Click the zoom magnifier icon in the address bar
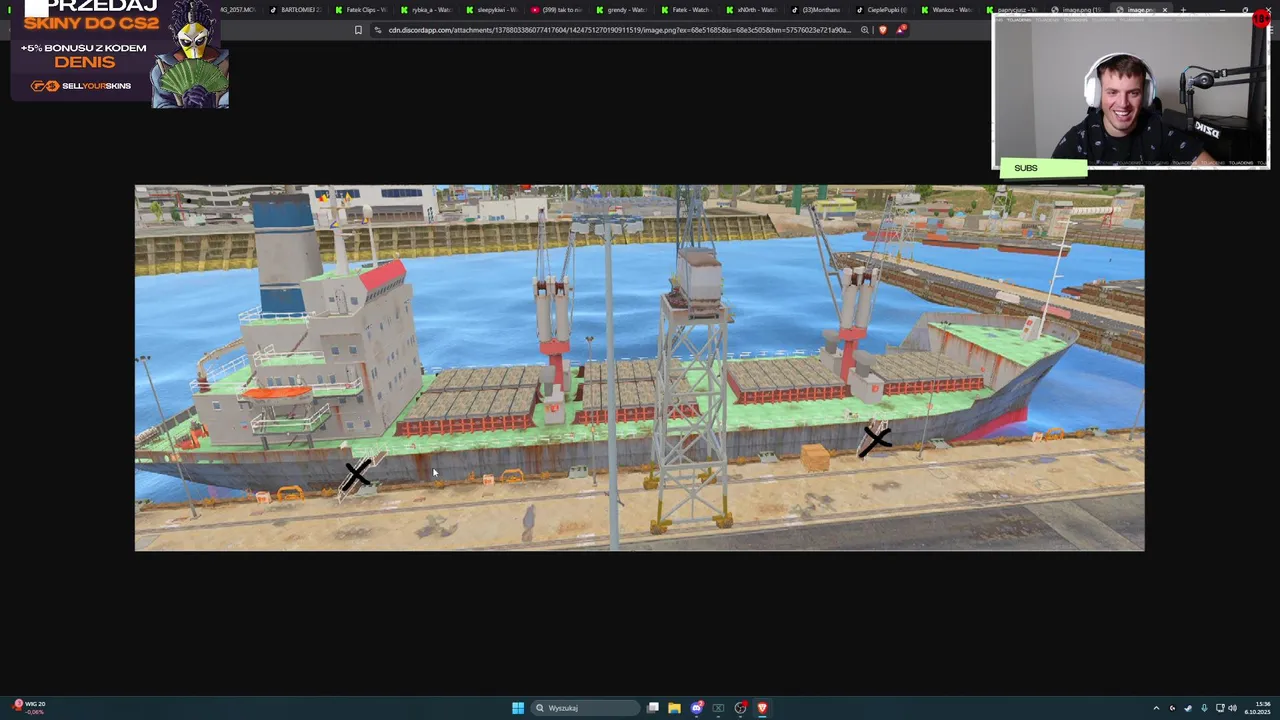 pos(864,30)
